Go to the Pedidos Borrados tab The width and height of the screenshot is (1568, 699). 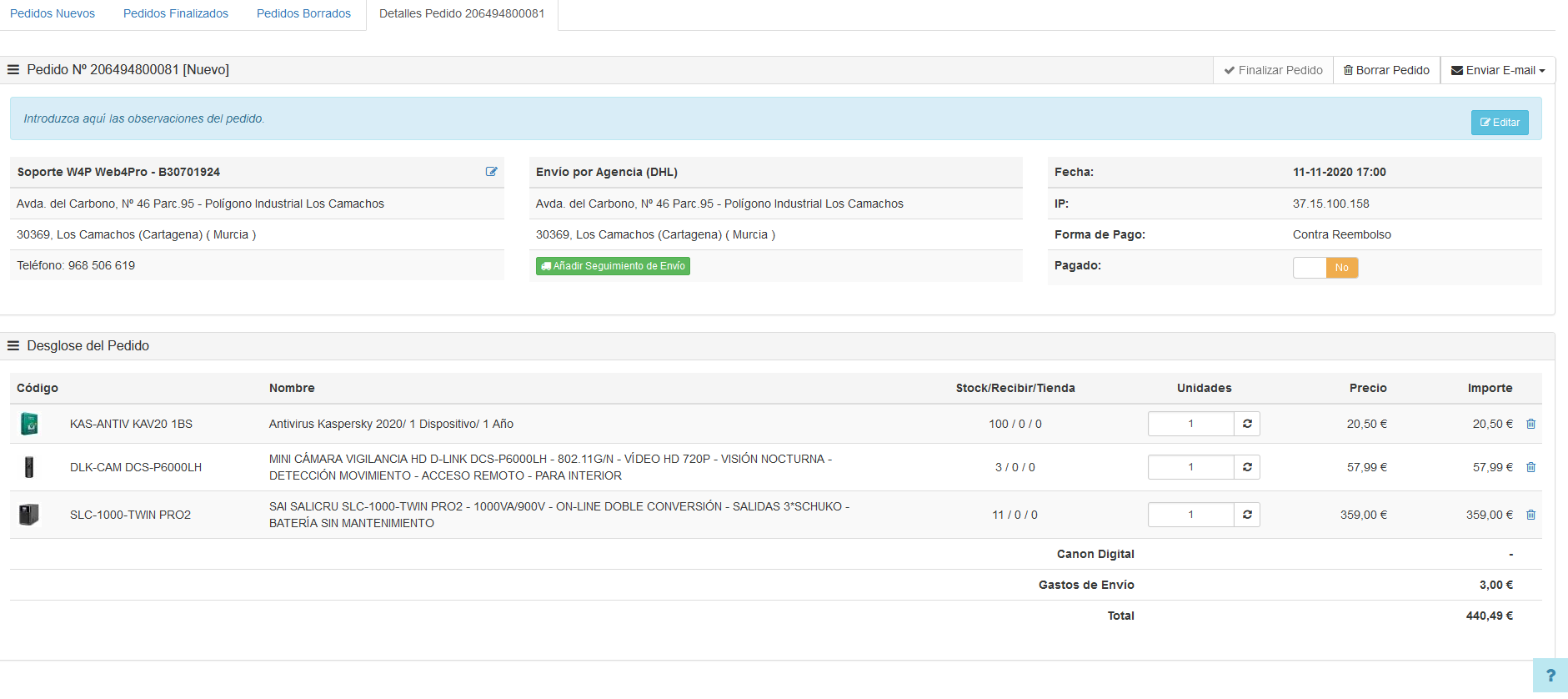303,14
